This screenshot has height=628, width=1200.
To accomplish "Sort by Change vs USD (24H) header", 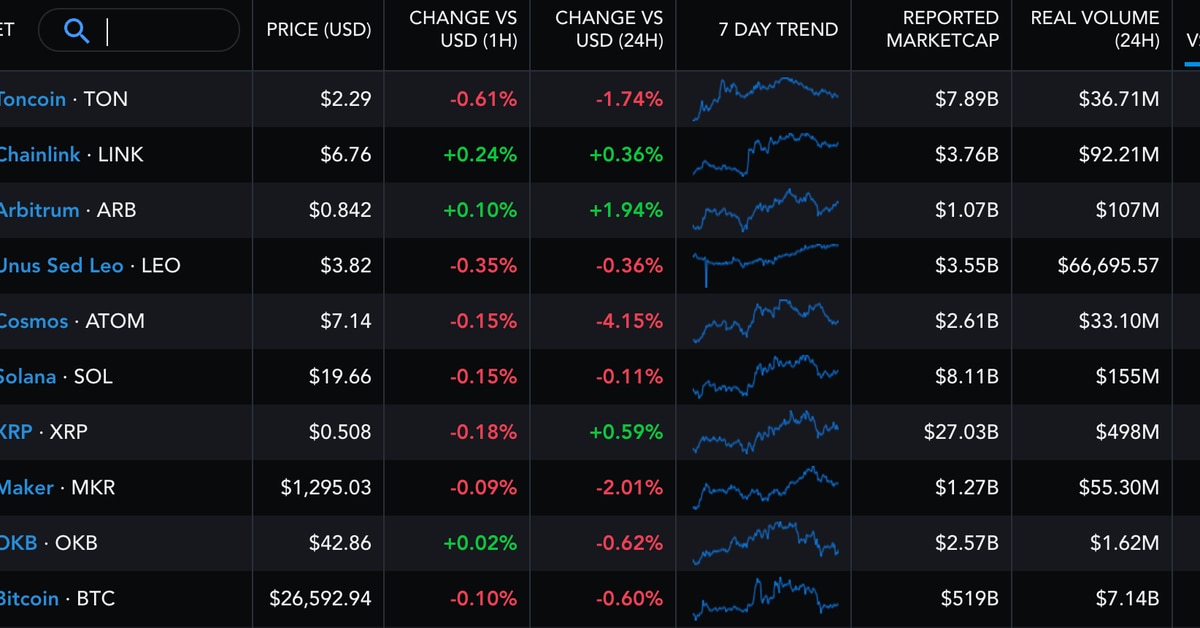I will [x=608, y=30].
